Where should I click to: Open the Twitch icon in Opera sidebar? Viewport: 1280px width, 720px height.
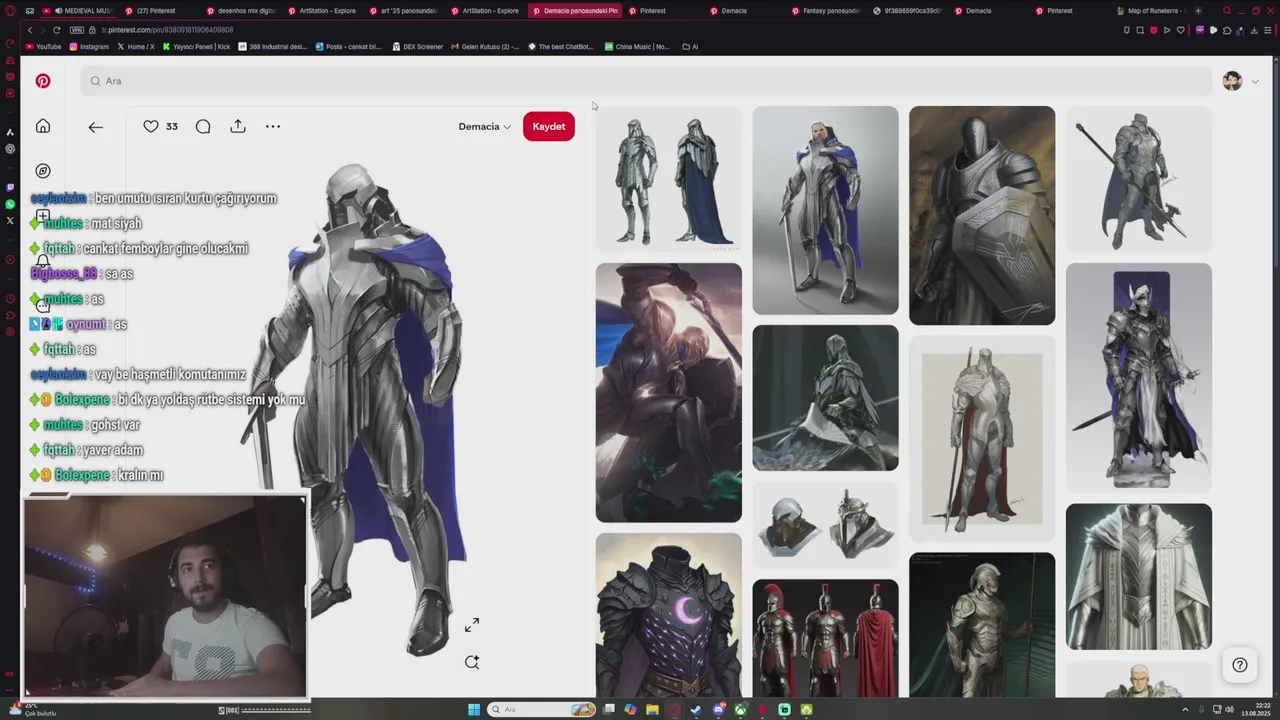tap(10, 187)
